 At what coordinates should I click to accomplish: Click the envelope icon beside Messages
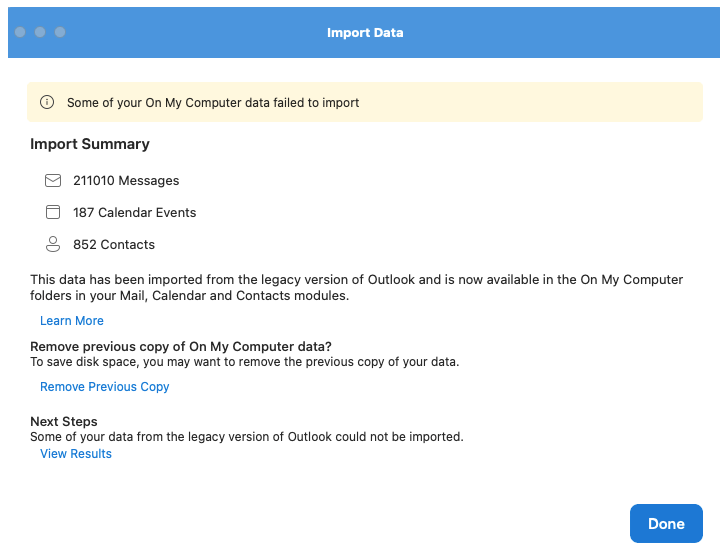(53, 181)
